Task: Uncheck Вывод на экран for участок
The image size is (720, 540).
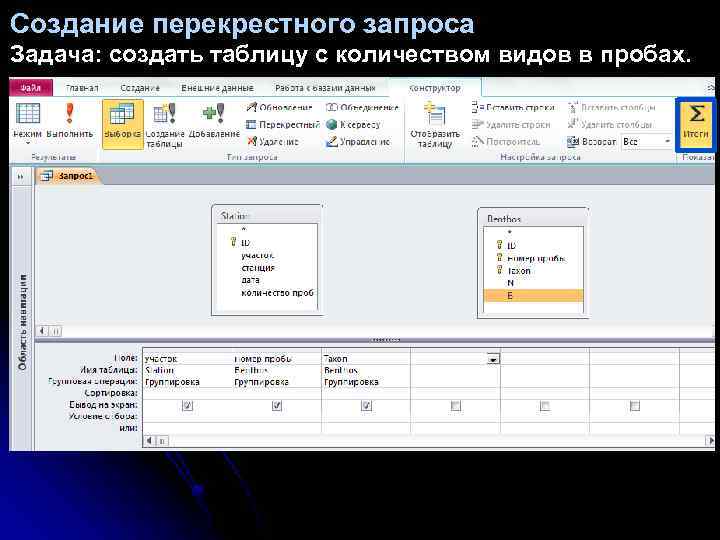Action: [188, 406]
